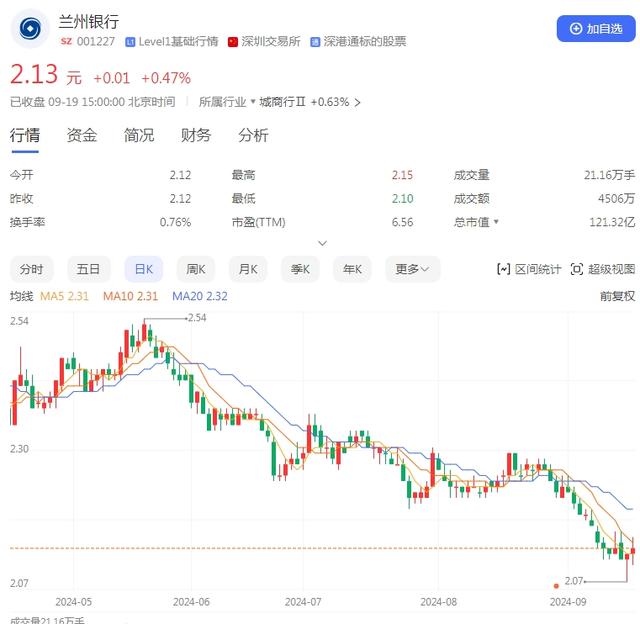Screen dimensions: 640x624
Task: Click the MA10 2.31 legend
Action: (x=130, y=296)
